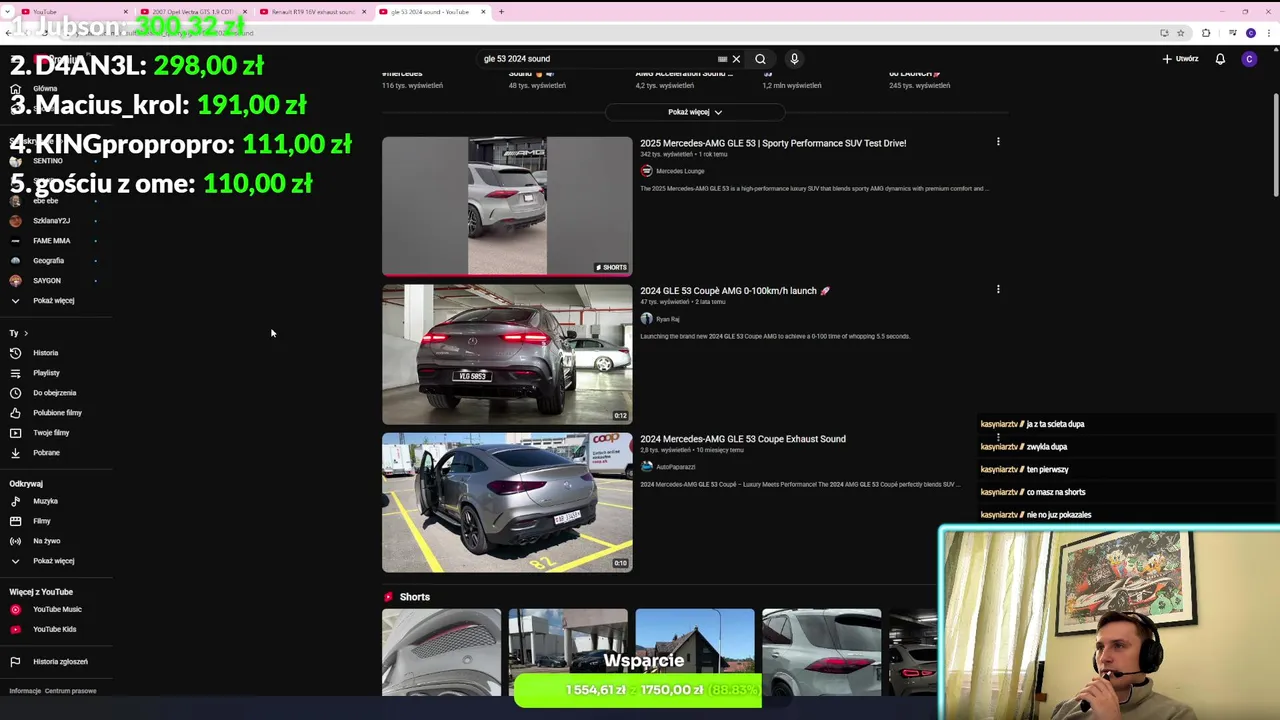Open Polubione filmy liked videos
1280x720 pixels.
[55, 413]
